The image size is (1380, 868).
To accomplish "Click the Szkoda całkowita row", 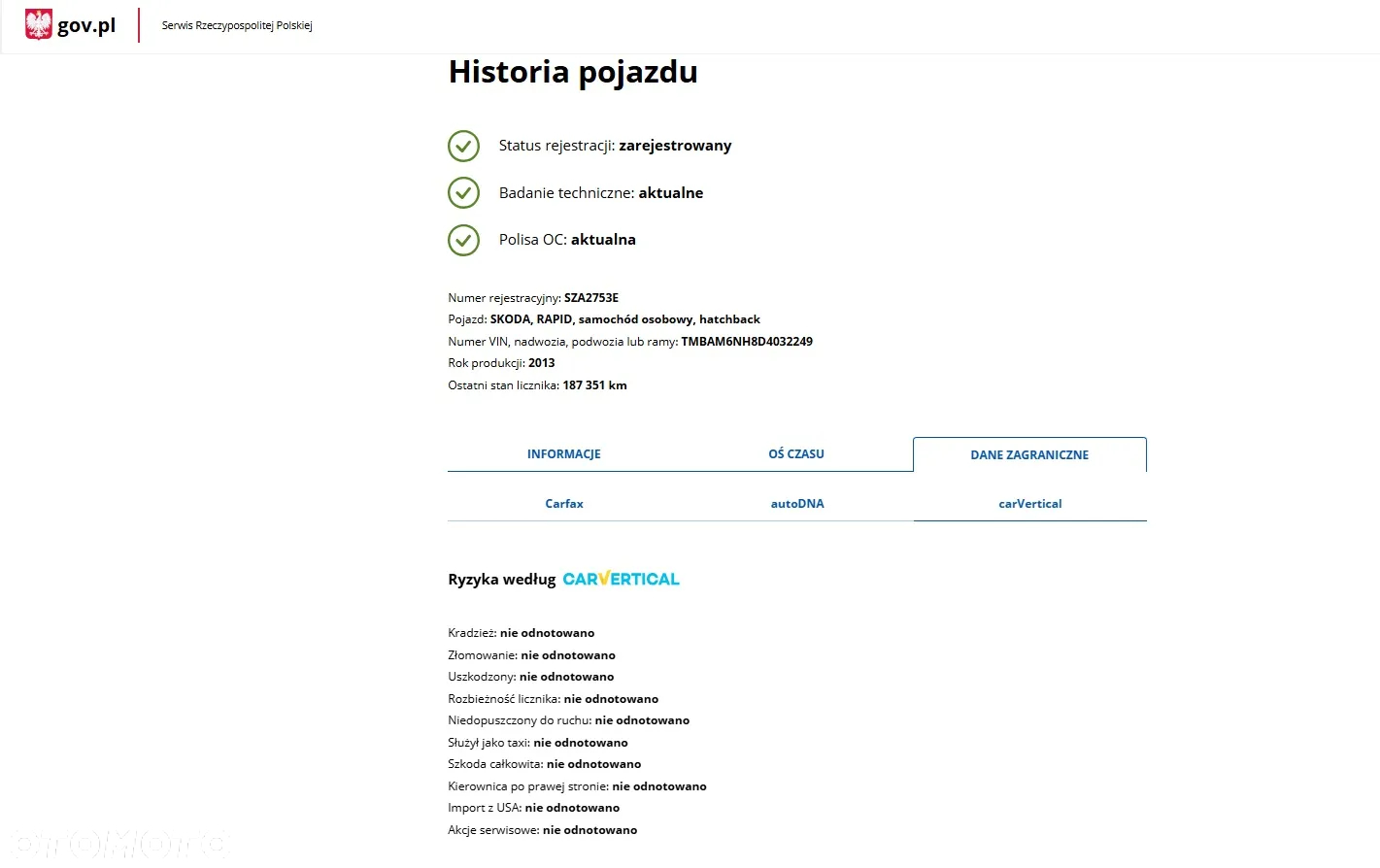I will click(545, 764).
